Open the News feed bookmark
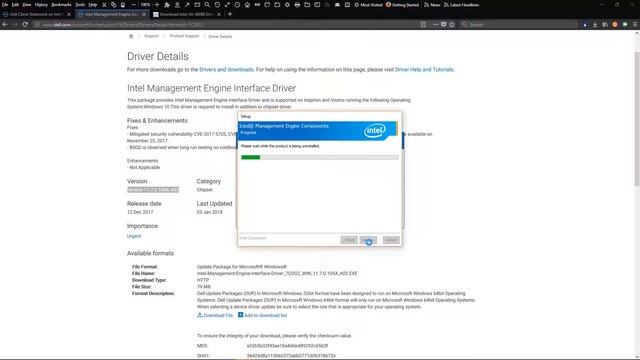The image size is (640, 360). 432,5
